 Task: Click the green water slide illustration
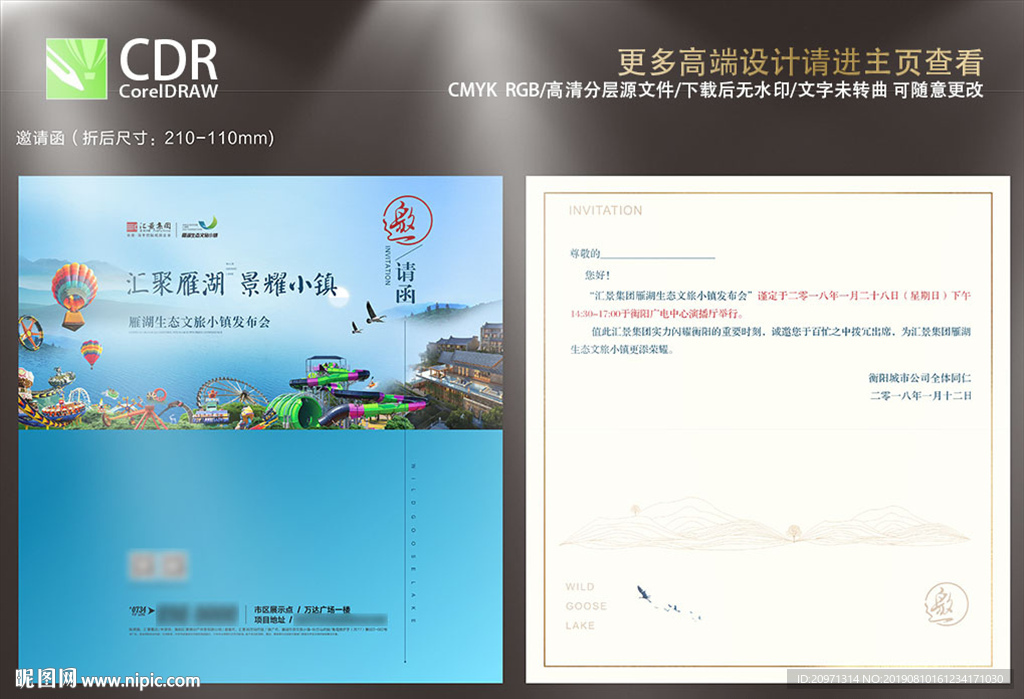coord(346,395)
